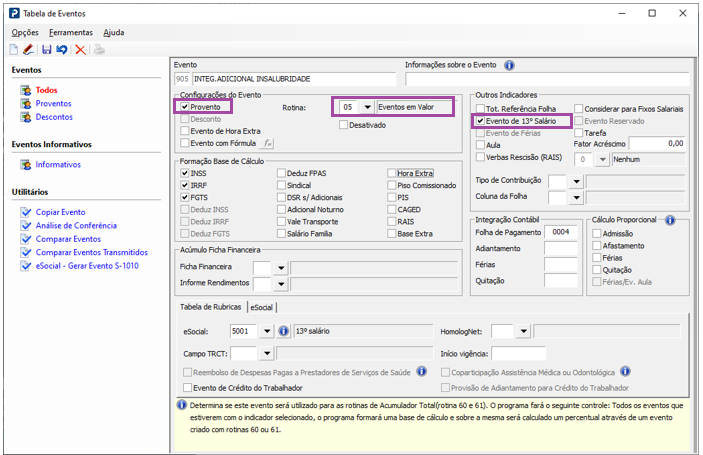This screenshot has height=455, width=703.
Task: Click info icon next to Cálculo Proporcional
Action: 670,220
